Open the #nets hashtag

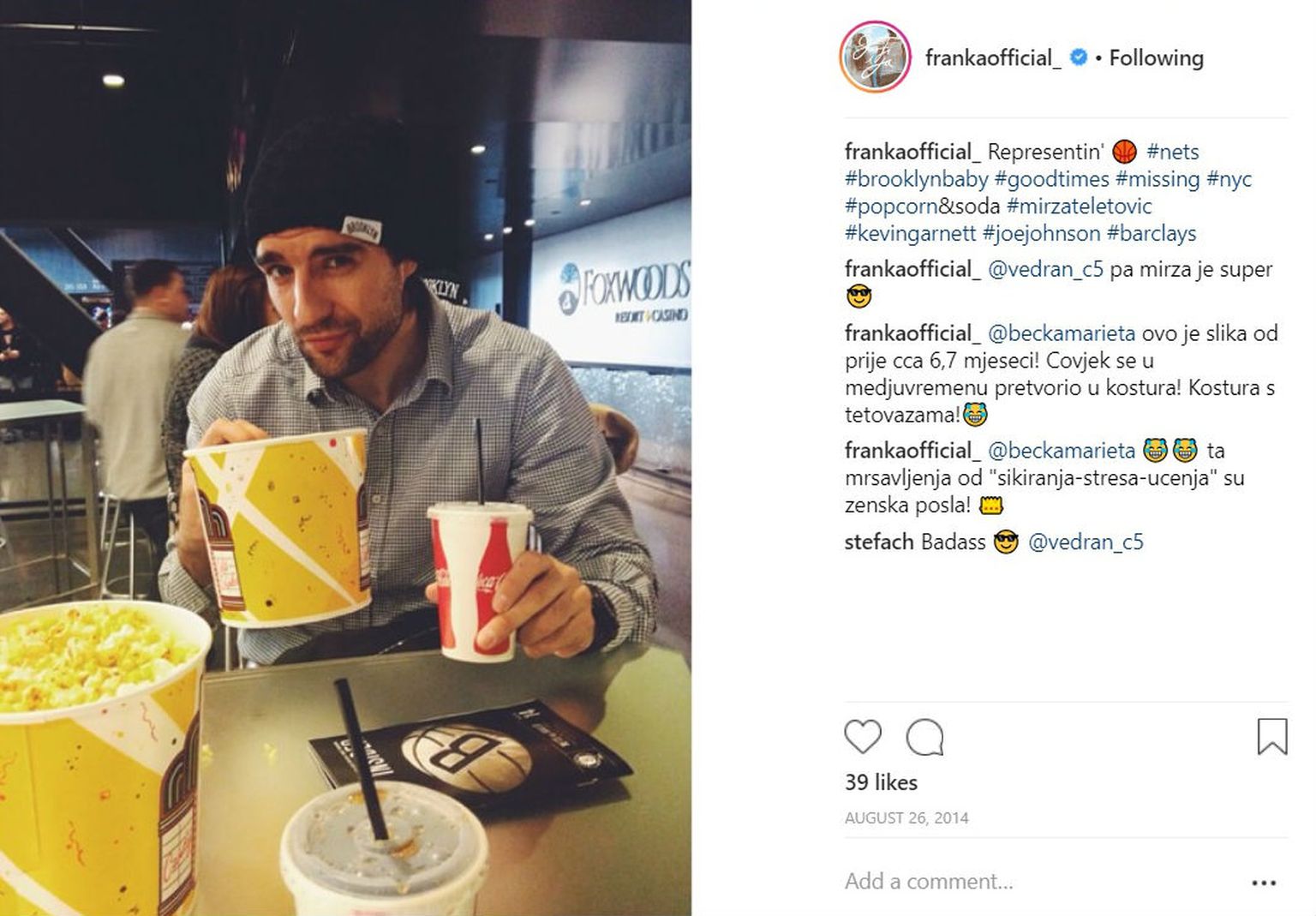1172,152
